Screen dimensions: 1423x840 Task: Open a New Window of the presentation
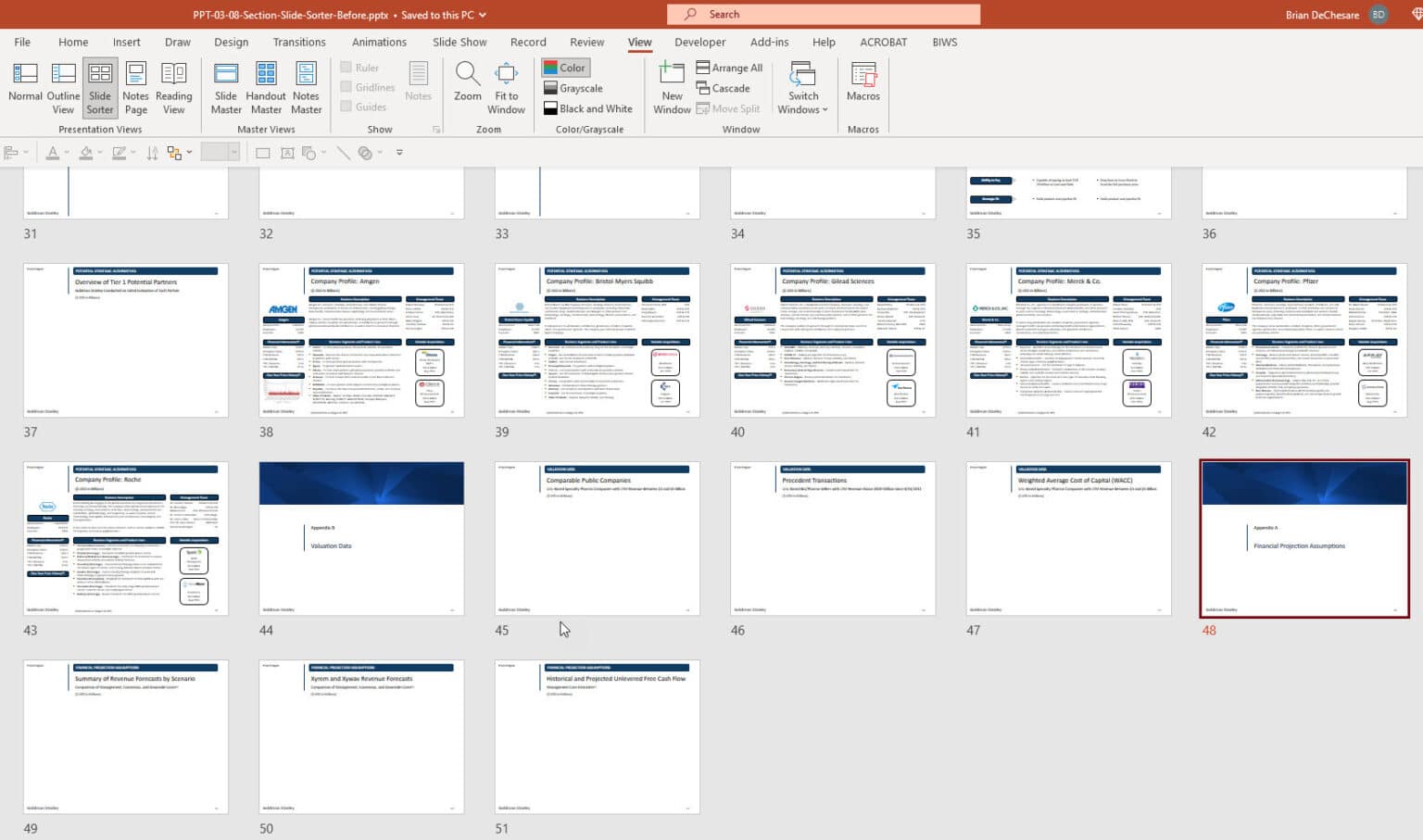671,83
